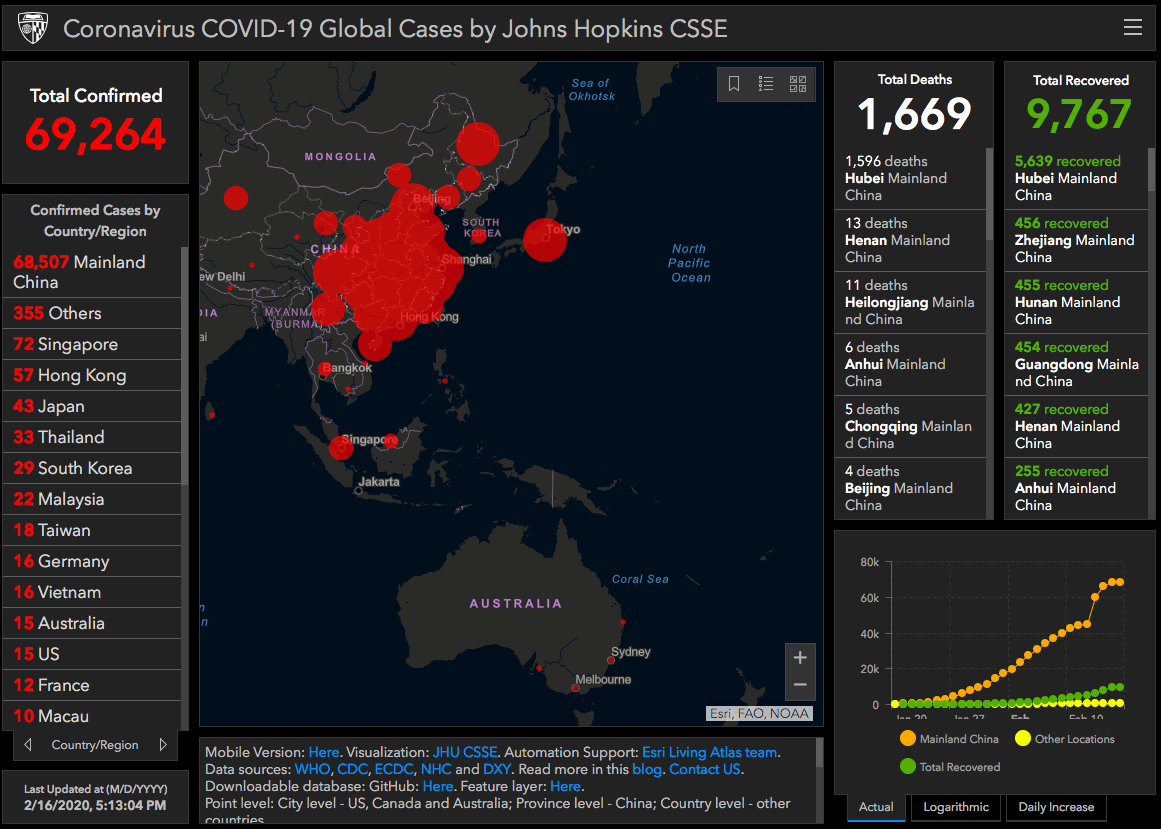Select Singapore in the confirmed cases list
This screenshot has width=1161, height=829.
pyautogui.click(x=78, y=344)
